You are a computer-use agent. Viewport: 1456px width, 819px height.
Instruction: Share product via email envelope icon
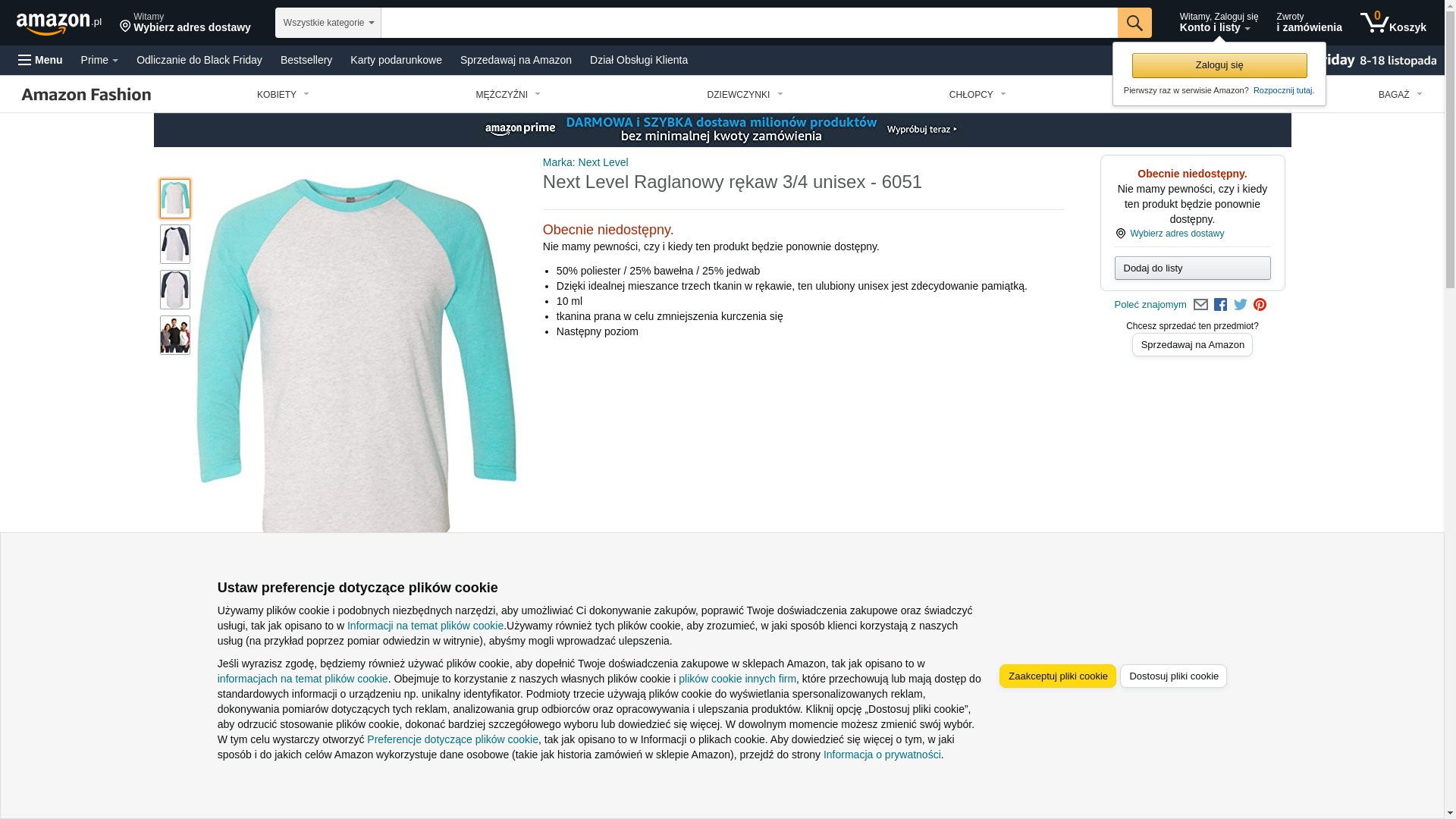tap(1200, 305)
